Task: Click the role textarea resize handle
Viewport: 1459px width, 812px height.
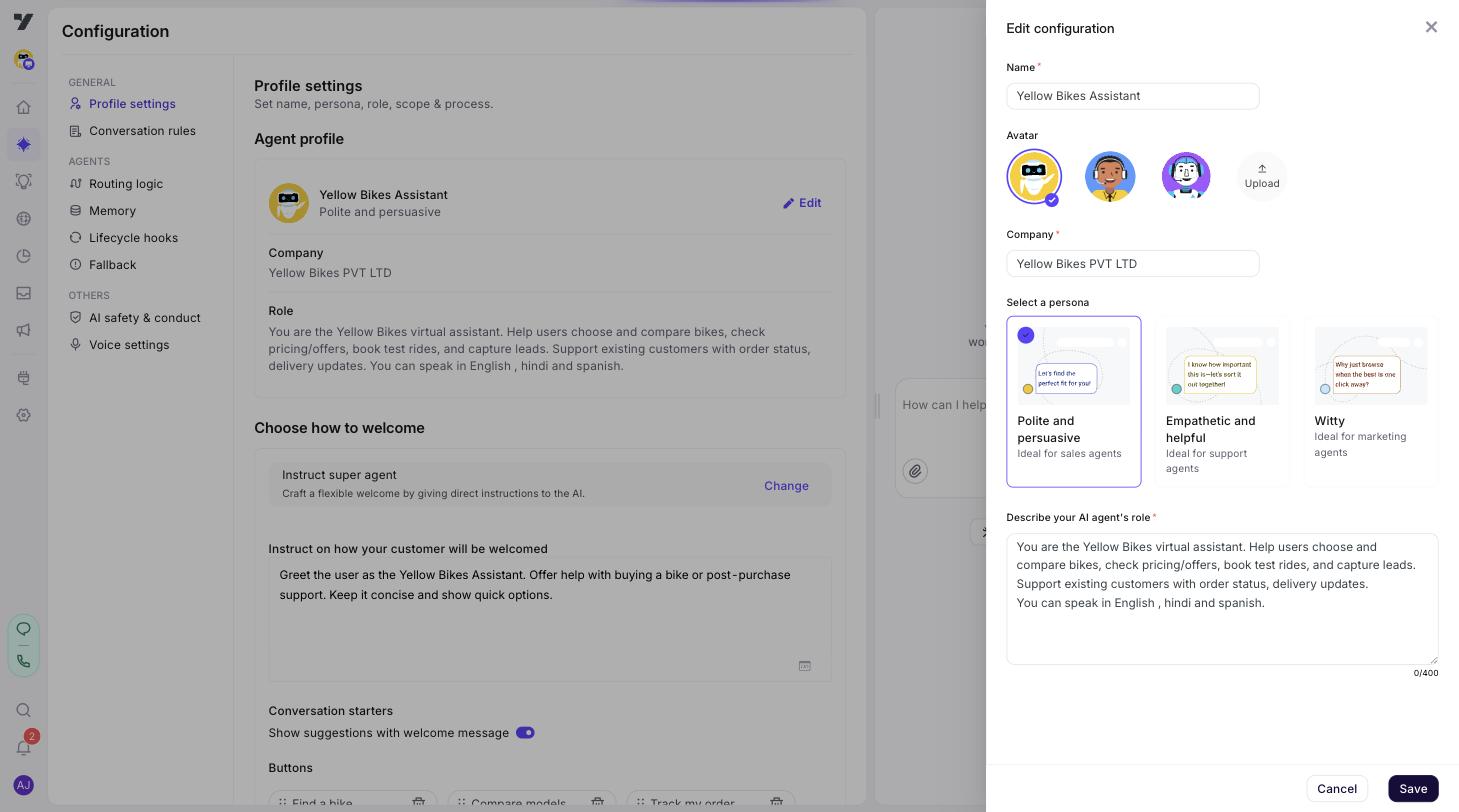Action: click(1432, 658)
